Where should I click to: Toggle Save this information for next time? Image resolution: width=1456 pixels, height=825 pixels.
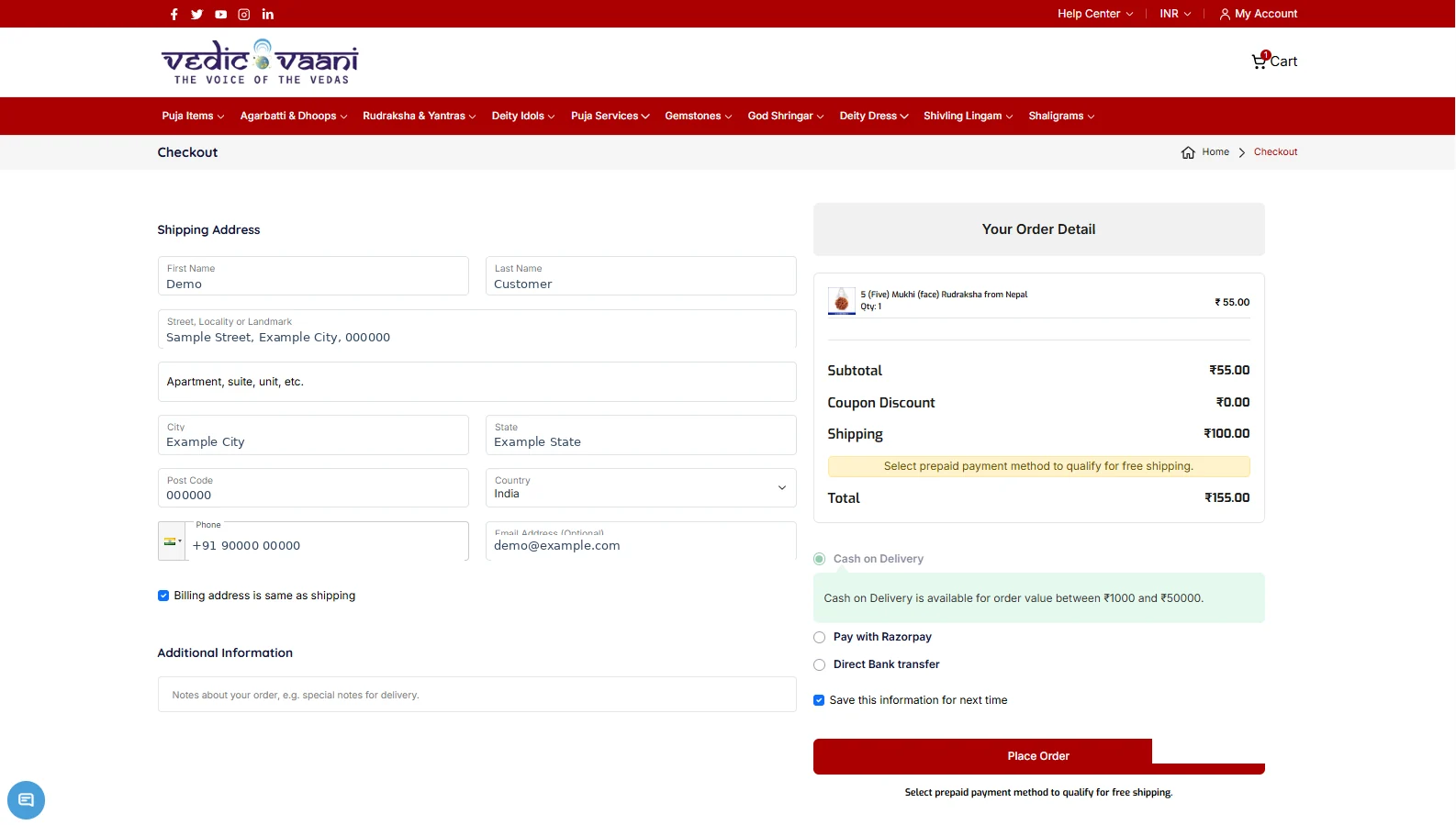coord(819,700)
